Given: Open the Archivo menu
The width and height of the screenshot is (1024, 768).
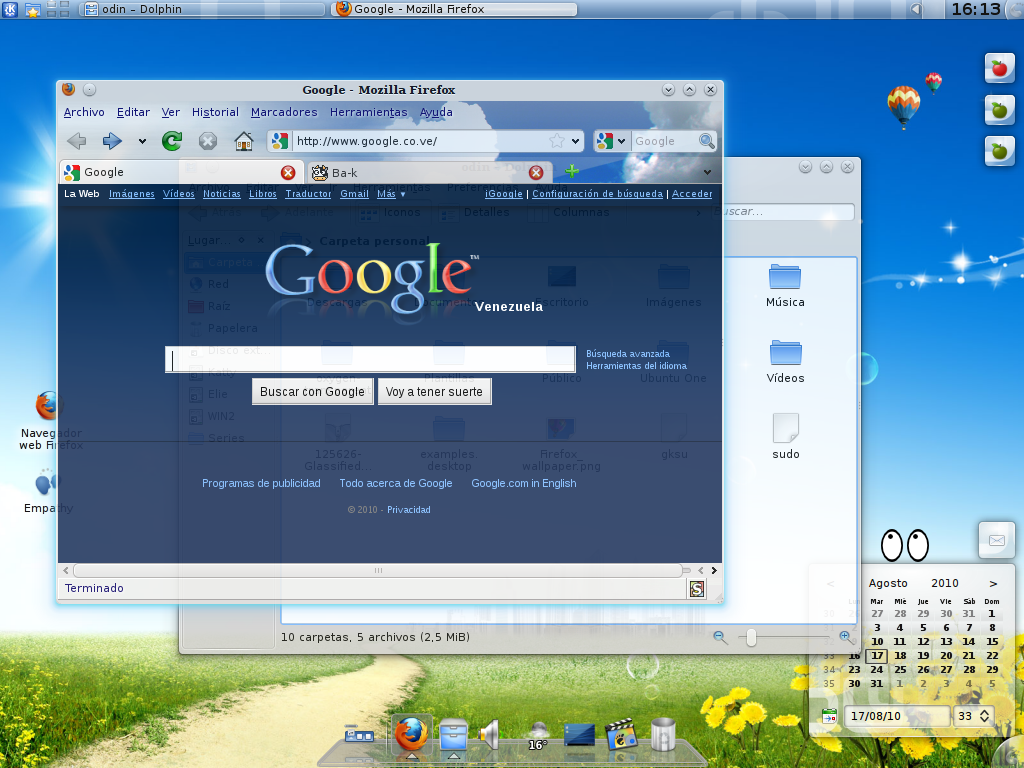Looking at the screenshot, I should point(84,112).
